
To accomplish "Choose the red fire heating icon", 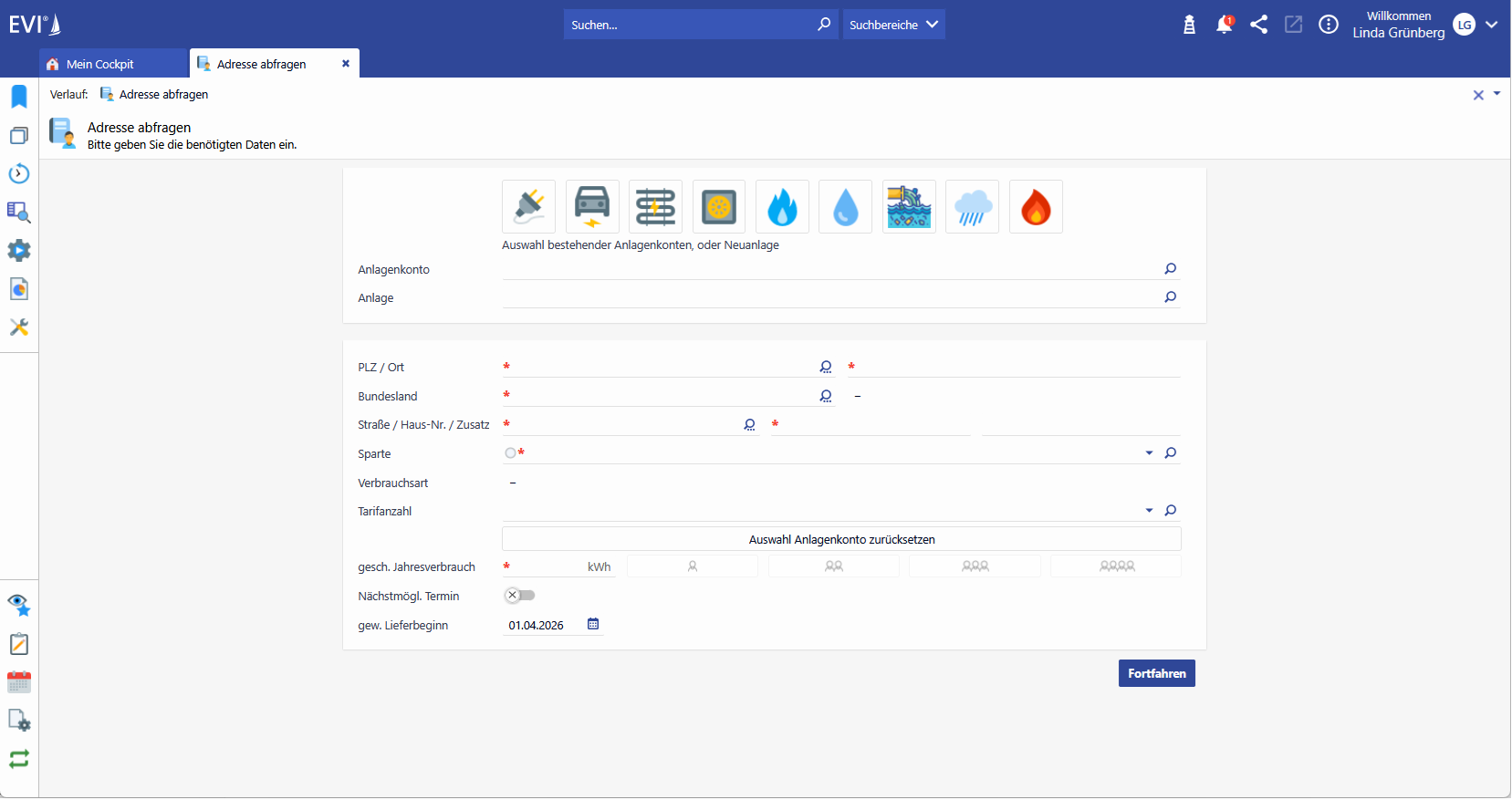I will pos(1036,207).
